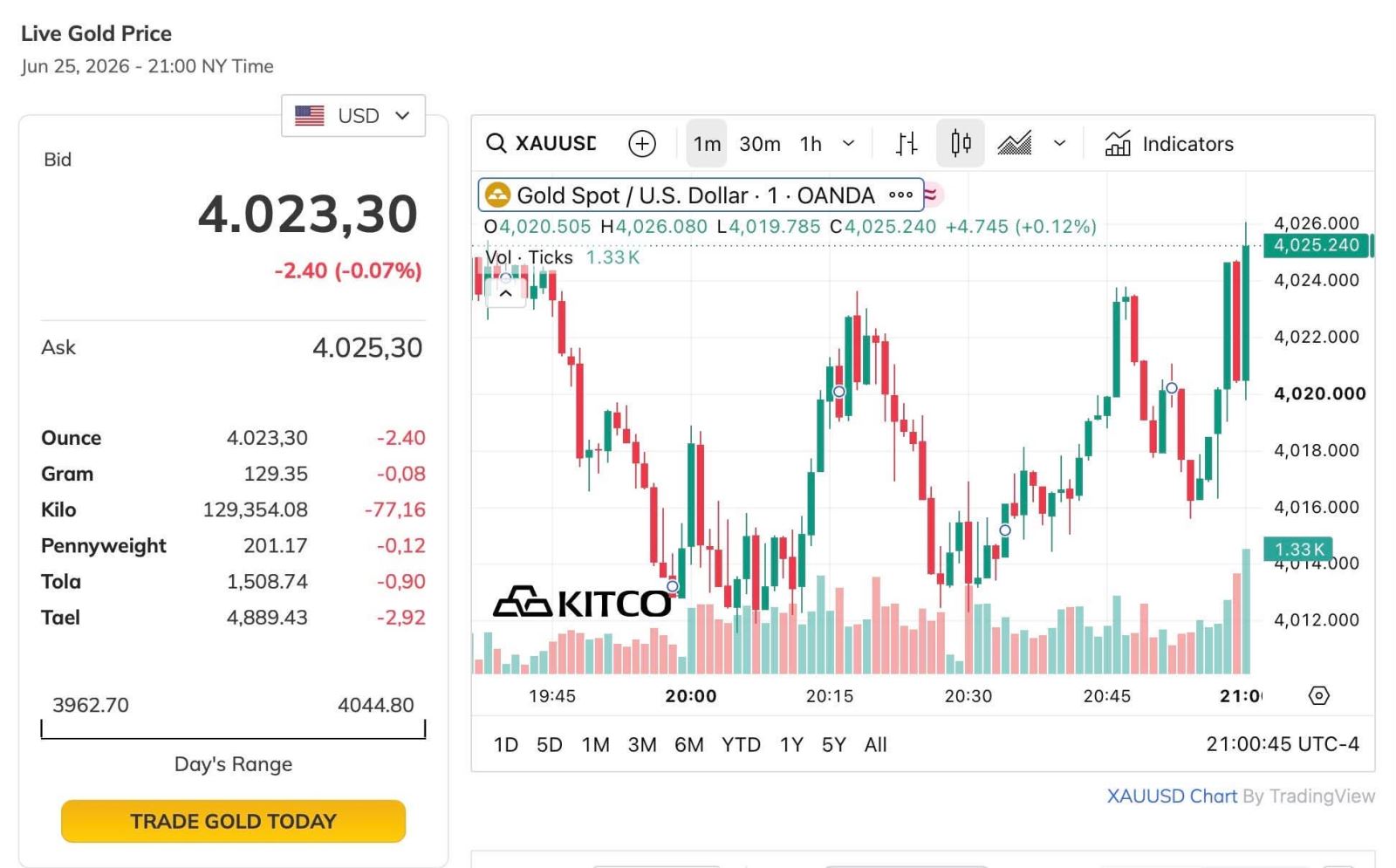Image resolution: width=1396 pixels, height=868 pixels.
Task: Expand the chart style dropdown chevron
Action: pos(1059,143)
